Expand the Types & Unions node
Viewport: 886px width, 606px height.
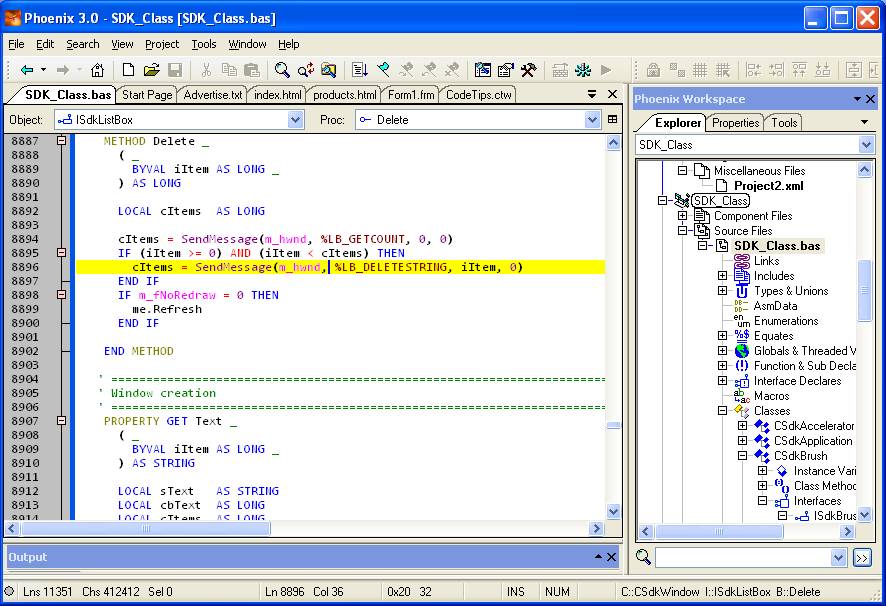(x=722, y=291)
